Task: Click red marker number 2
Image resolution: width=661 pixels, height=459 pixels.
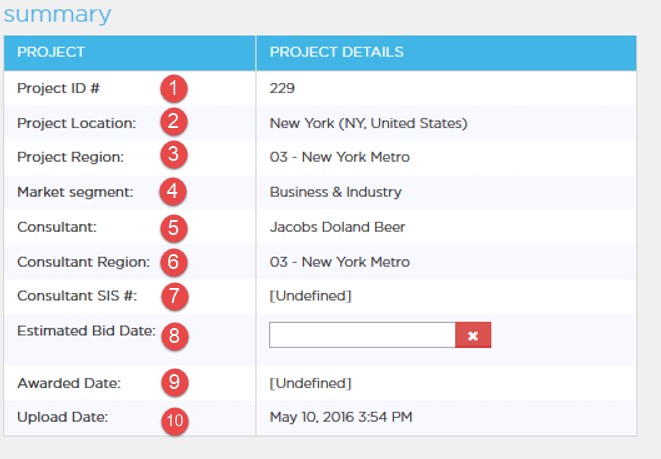Action: (x=174, y=122)
